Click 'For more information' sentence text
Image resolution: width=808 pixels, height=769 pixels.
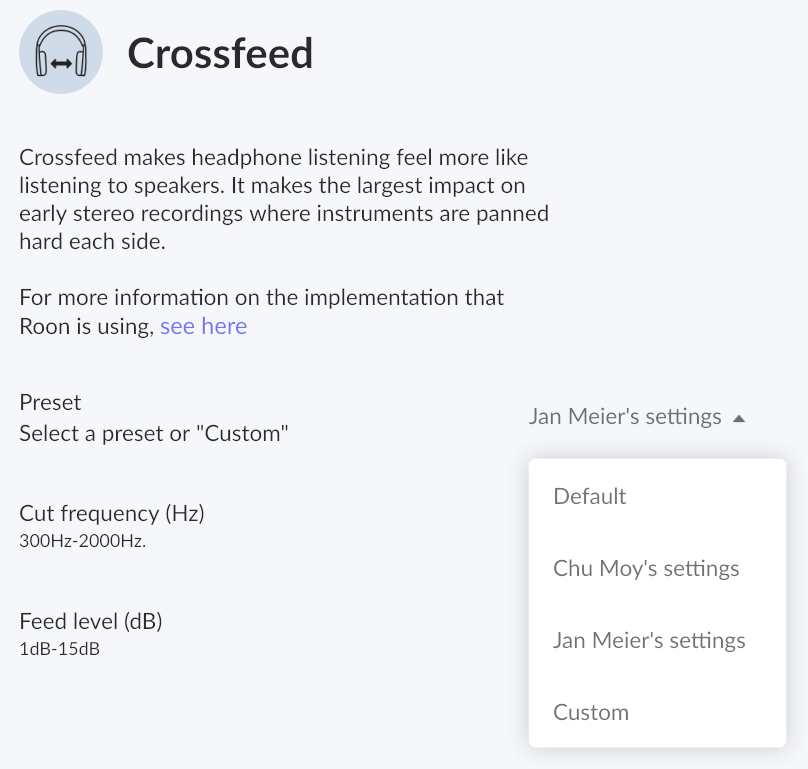tap(262, 298)
